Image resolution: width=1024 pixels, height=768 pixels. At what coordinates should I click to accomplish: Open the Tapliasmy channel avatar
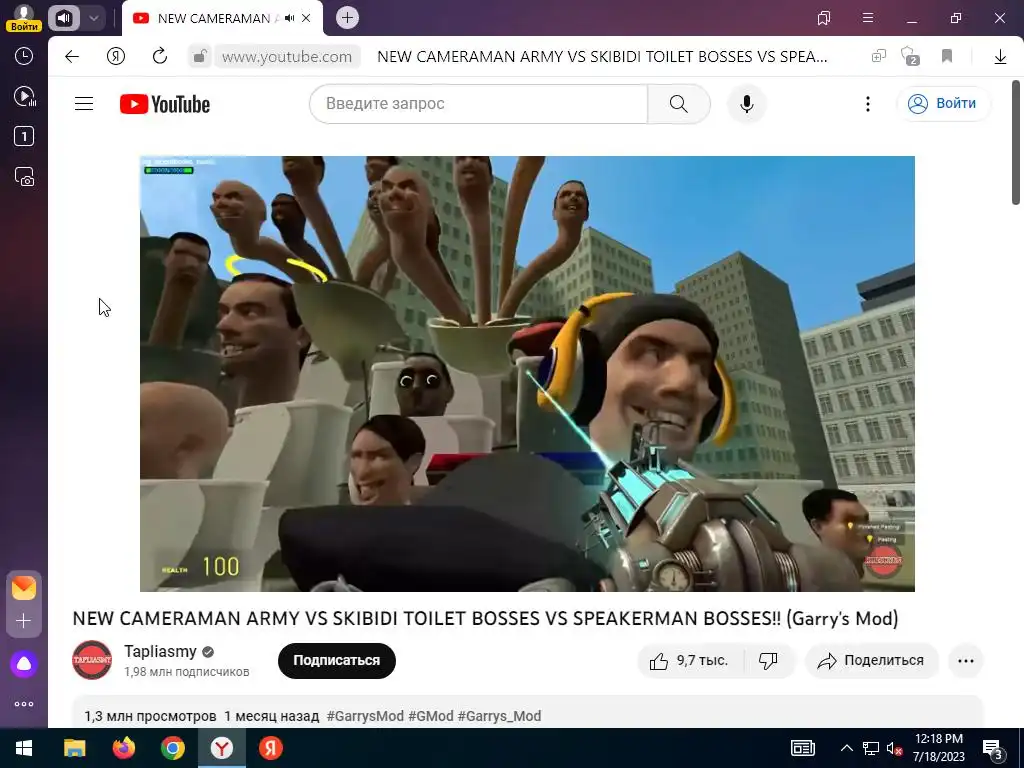[92, 660]
